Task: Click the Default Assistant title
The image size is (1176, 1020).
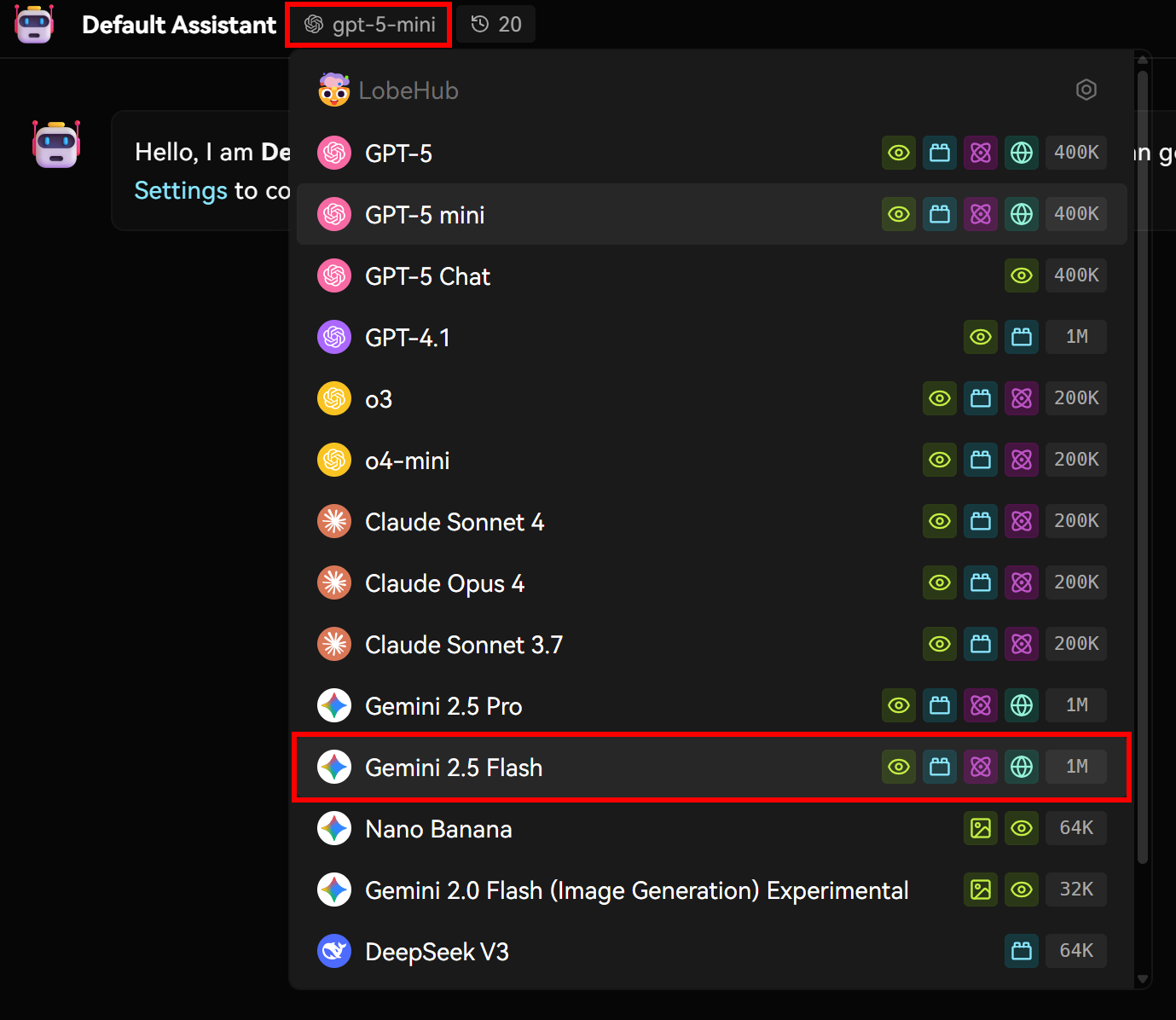Action: coord(178,24)
